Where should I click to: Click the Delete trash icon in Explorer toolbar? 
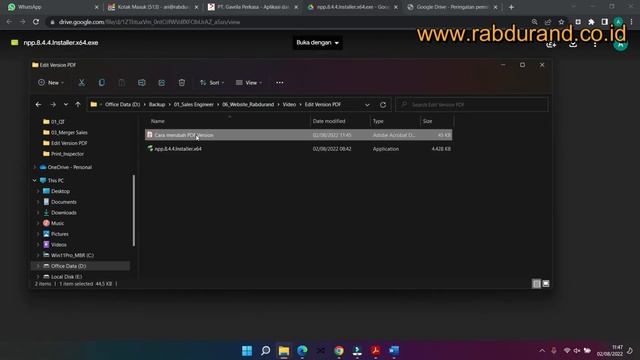click(x=182, y=83)
